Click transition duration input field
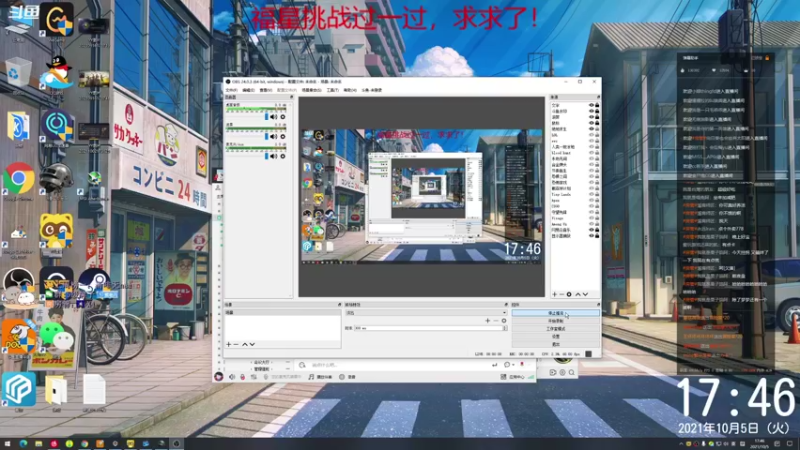The height and width of the screenshot is (450, 800). (x=428, y=328)
